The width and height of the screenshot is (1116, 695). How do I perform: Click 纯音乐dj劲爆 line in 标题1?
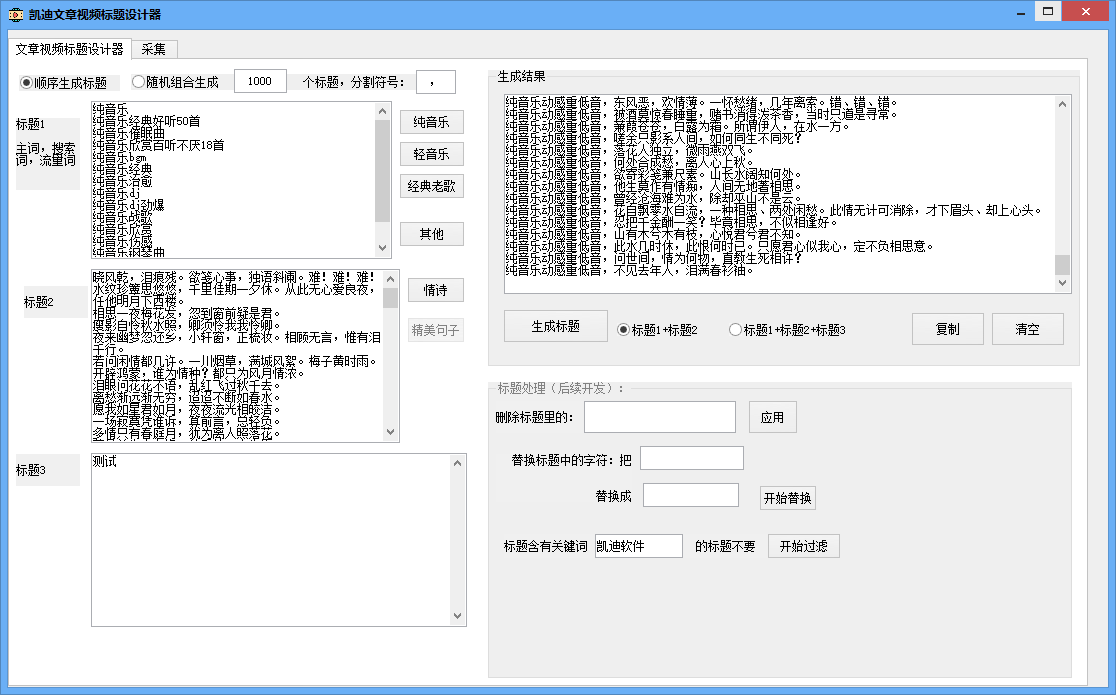pyautogui.click(x=129, y=206)
